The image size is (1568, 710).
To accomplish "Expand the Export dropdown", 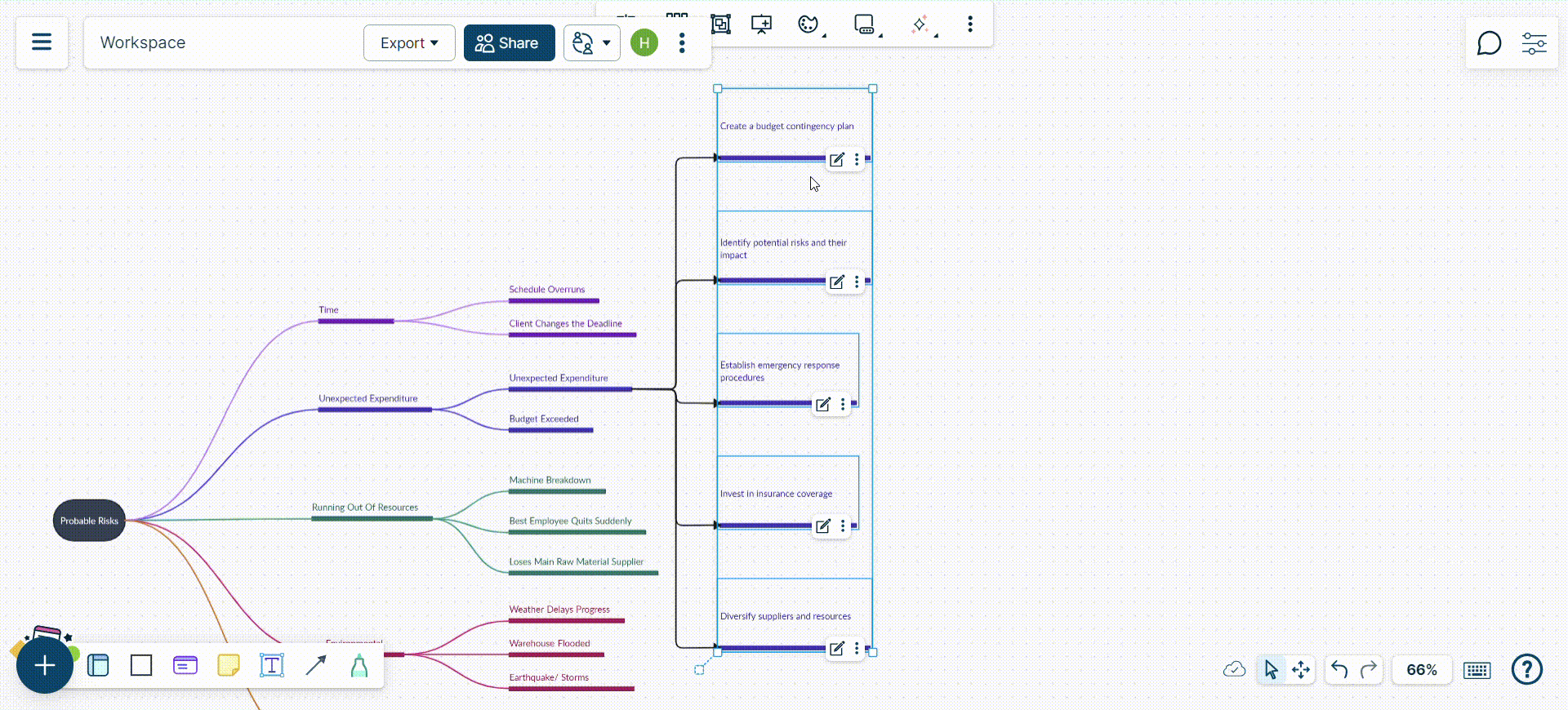I will [x=409, y=43].
